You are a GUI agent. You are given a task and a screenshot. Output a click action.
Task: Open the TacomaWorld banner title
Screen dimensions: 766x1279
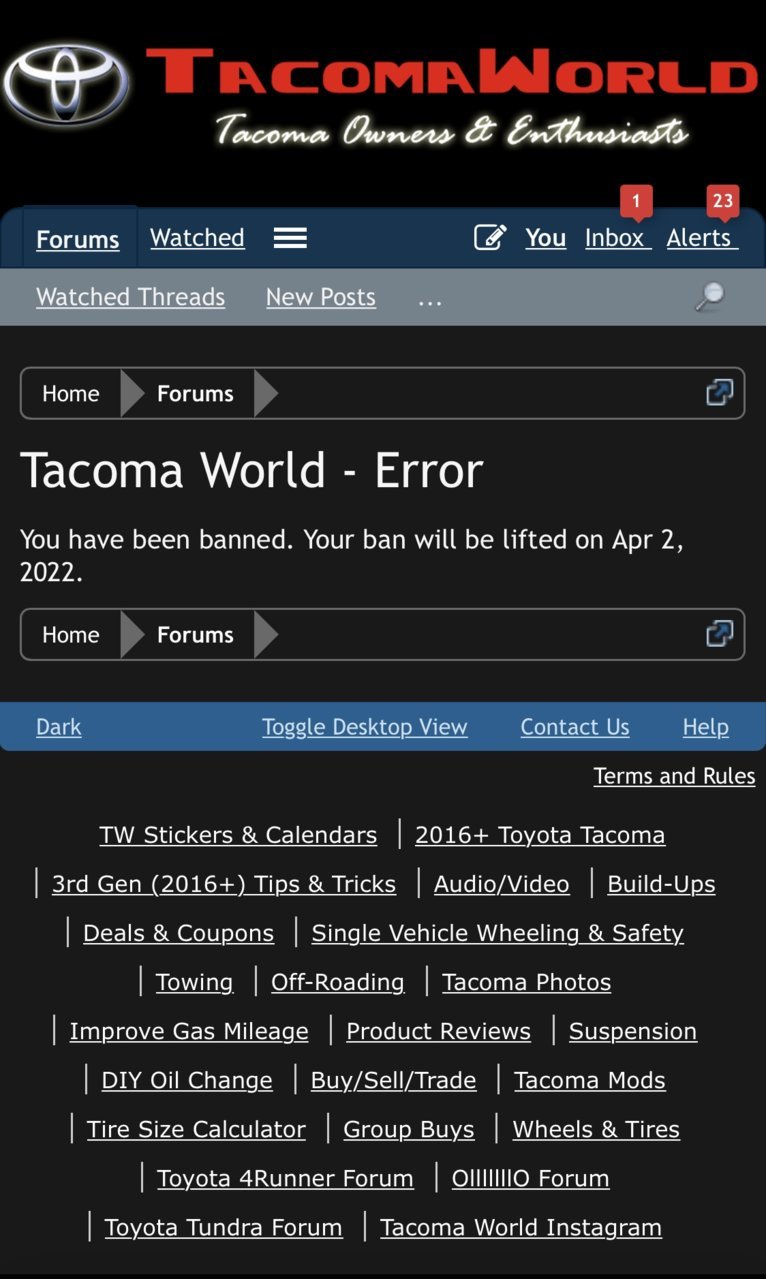[452, 74]
